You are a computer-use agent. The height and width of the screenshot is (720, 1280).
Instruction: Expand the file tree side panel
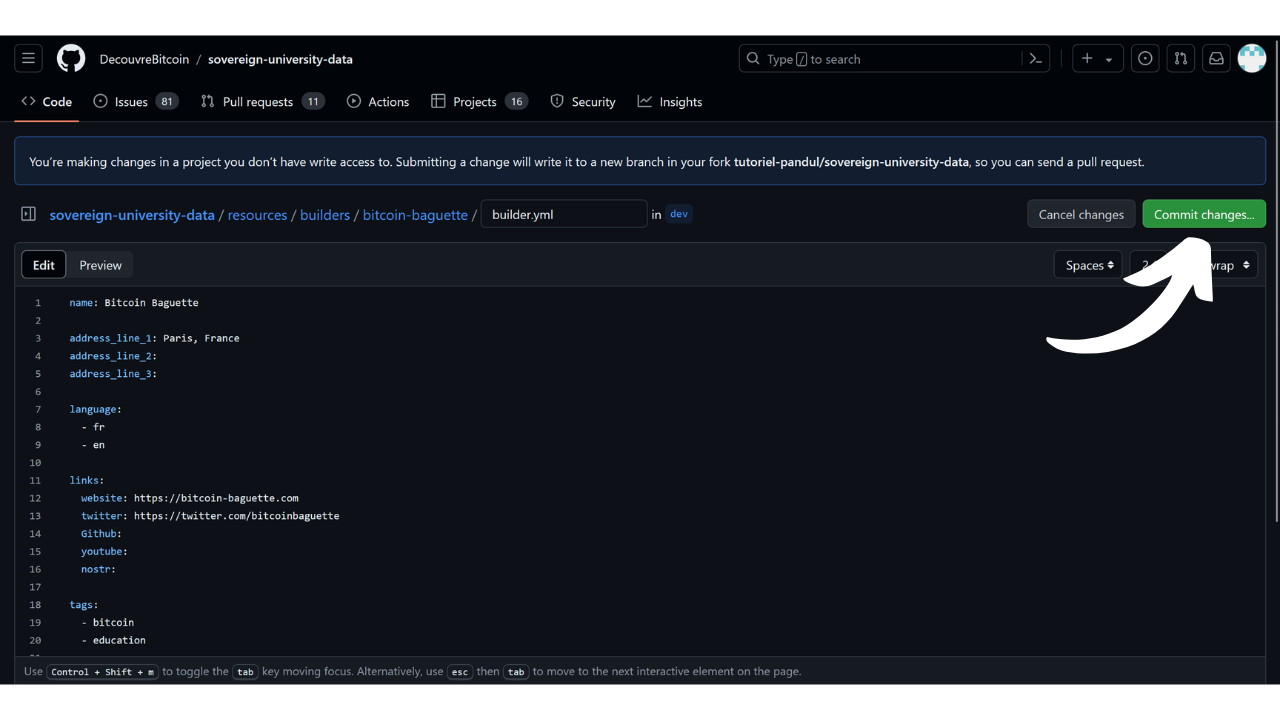click(x=29, y=214)
